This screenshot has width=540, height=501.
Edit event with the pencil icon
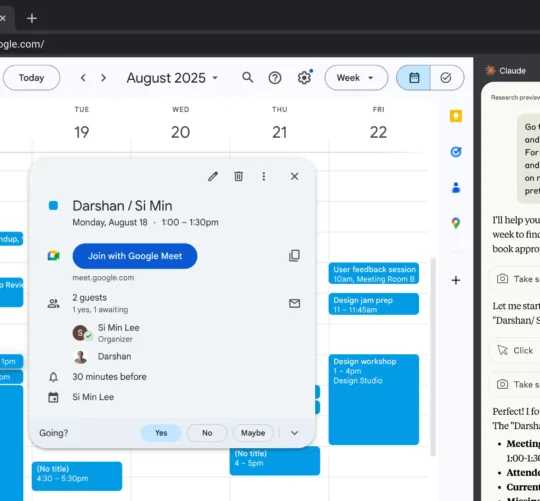(213, 176)
